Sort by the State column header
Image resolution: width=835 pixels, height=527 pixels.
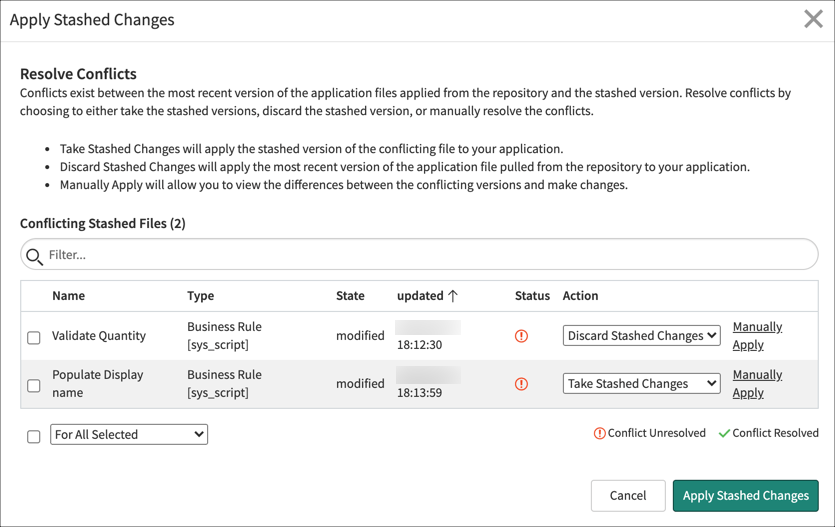coord(350,296)
